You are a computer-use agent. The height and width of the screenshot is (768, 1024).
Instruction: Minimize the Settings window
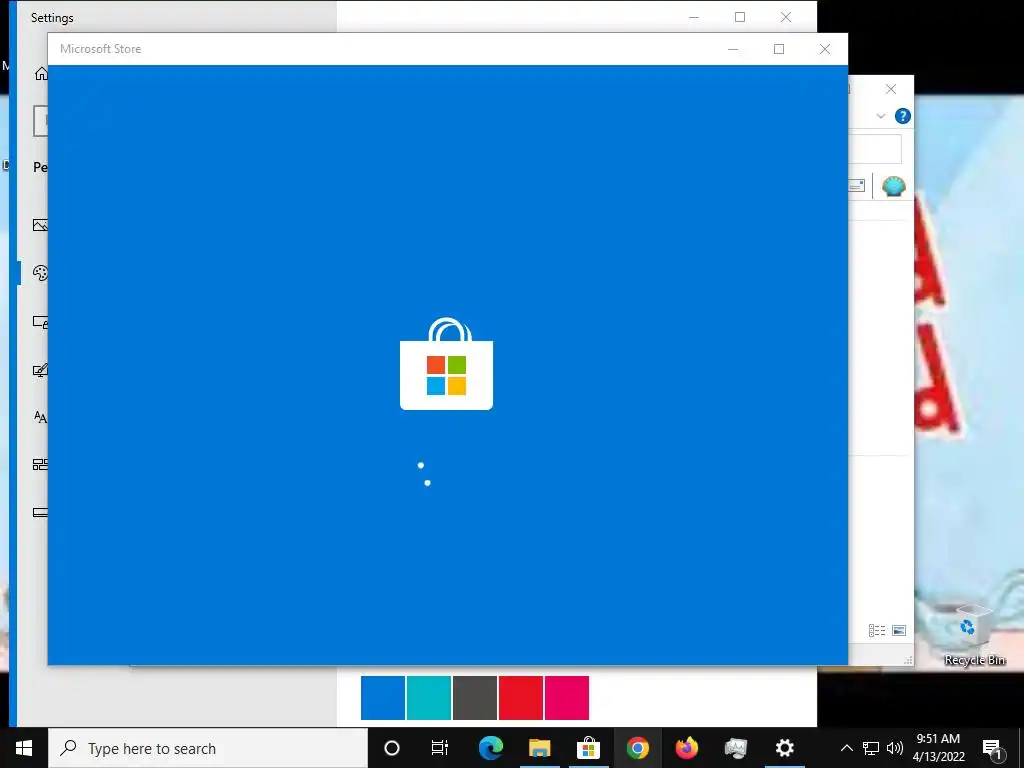point(694,17)
